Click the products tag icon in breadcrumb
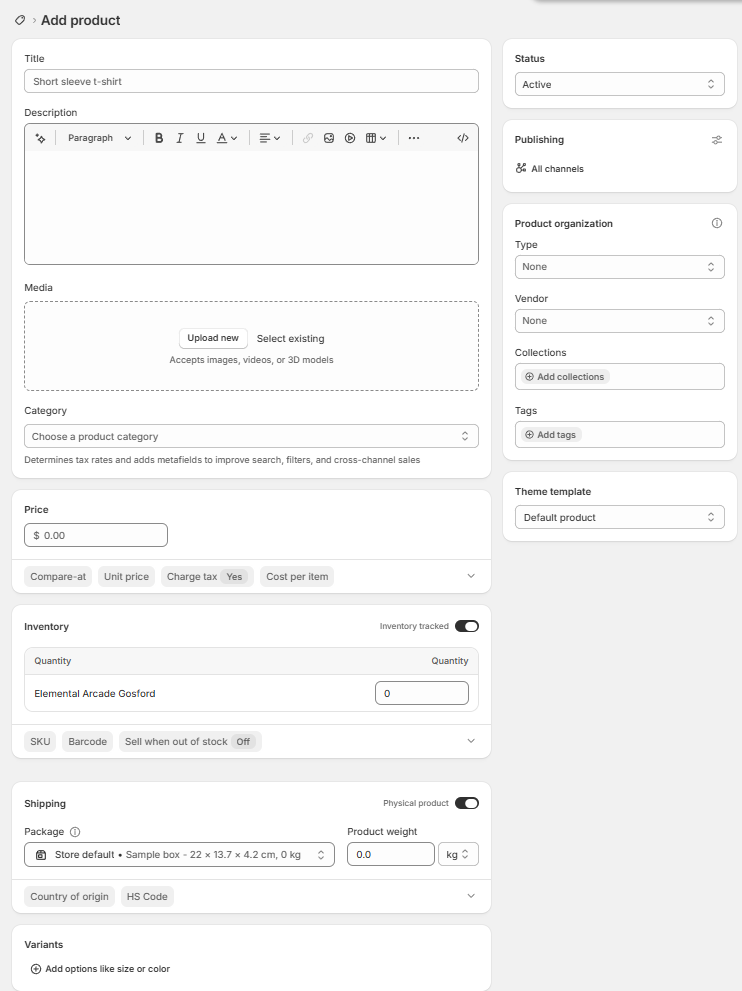 [x=20, y=20]
